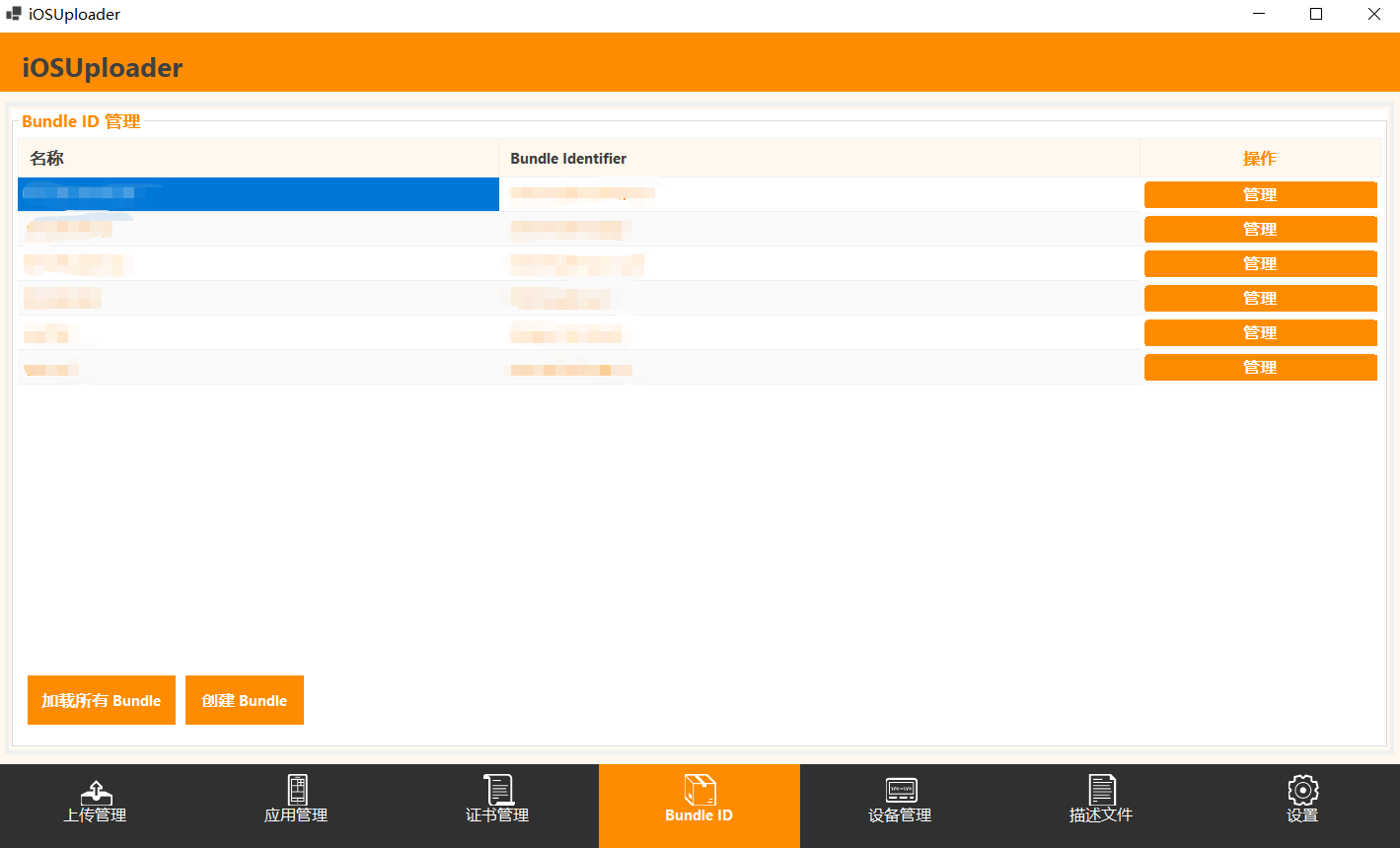
Task: Click 管理 button in the first row
Action: tap(1260, 194)
